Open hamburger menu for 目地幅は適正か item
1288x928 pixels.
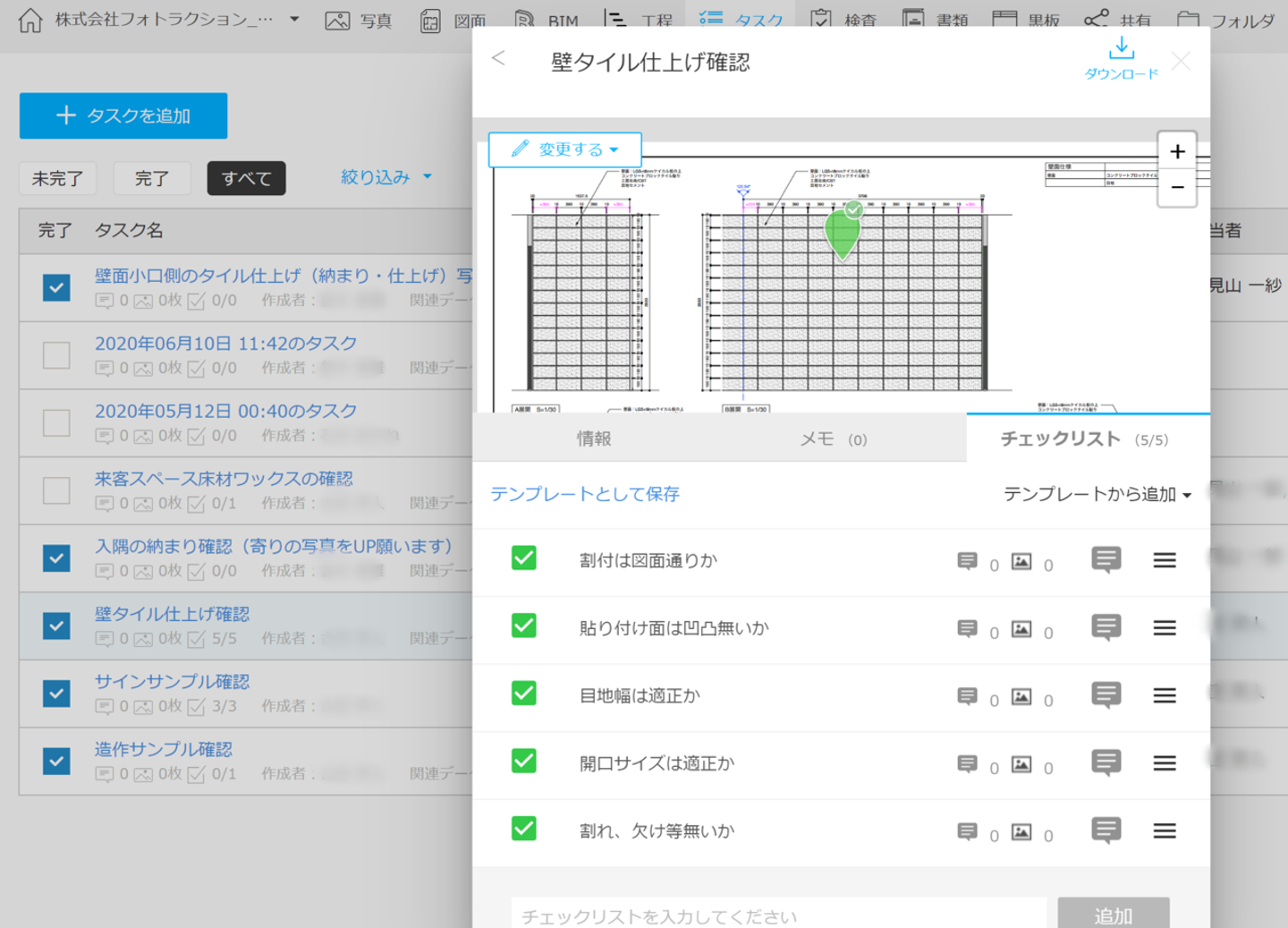(1164, 696)
